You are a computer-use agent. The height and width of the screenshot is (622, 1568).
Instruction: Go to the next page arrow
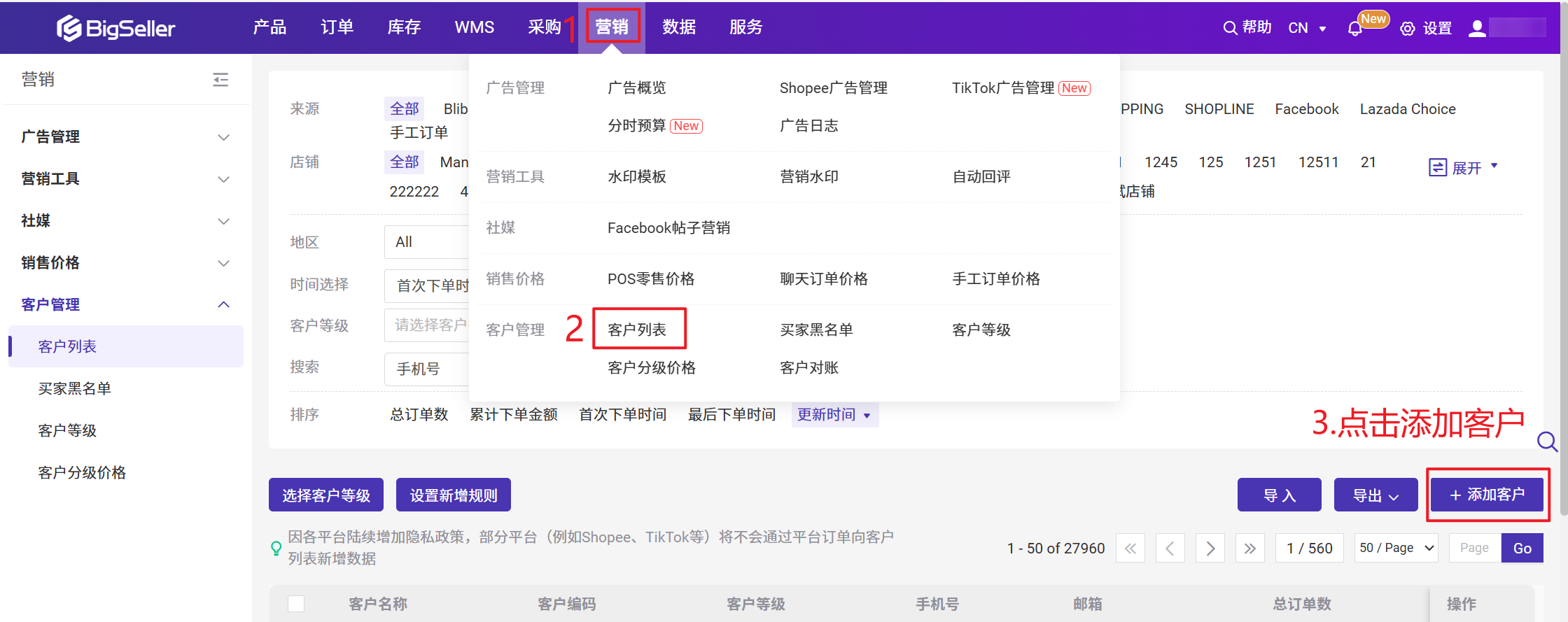(1210, 549)
